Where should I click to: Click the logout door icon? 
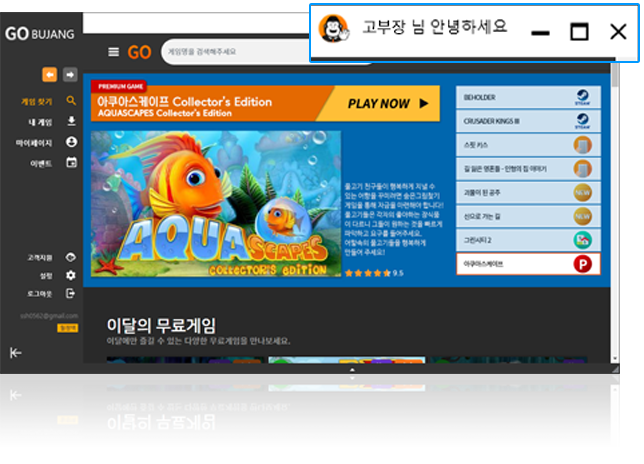[x=71, y=294]
